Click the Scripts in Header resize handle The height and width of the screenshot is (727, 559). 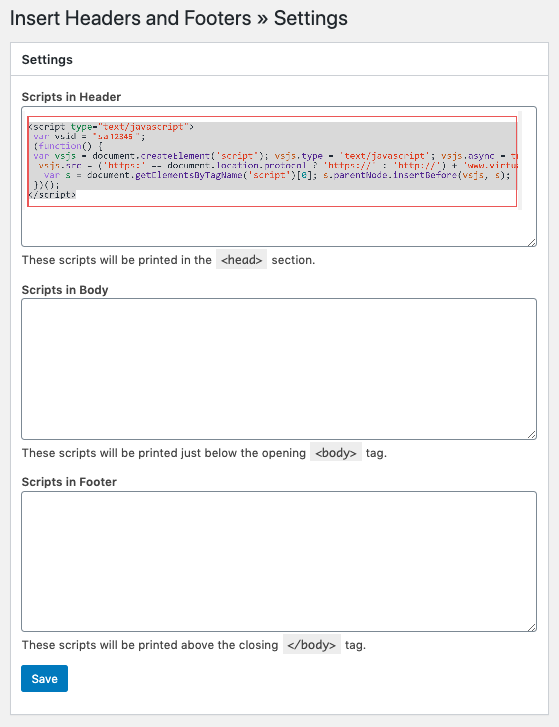pyautogui.click(x=532, y=242)
